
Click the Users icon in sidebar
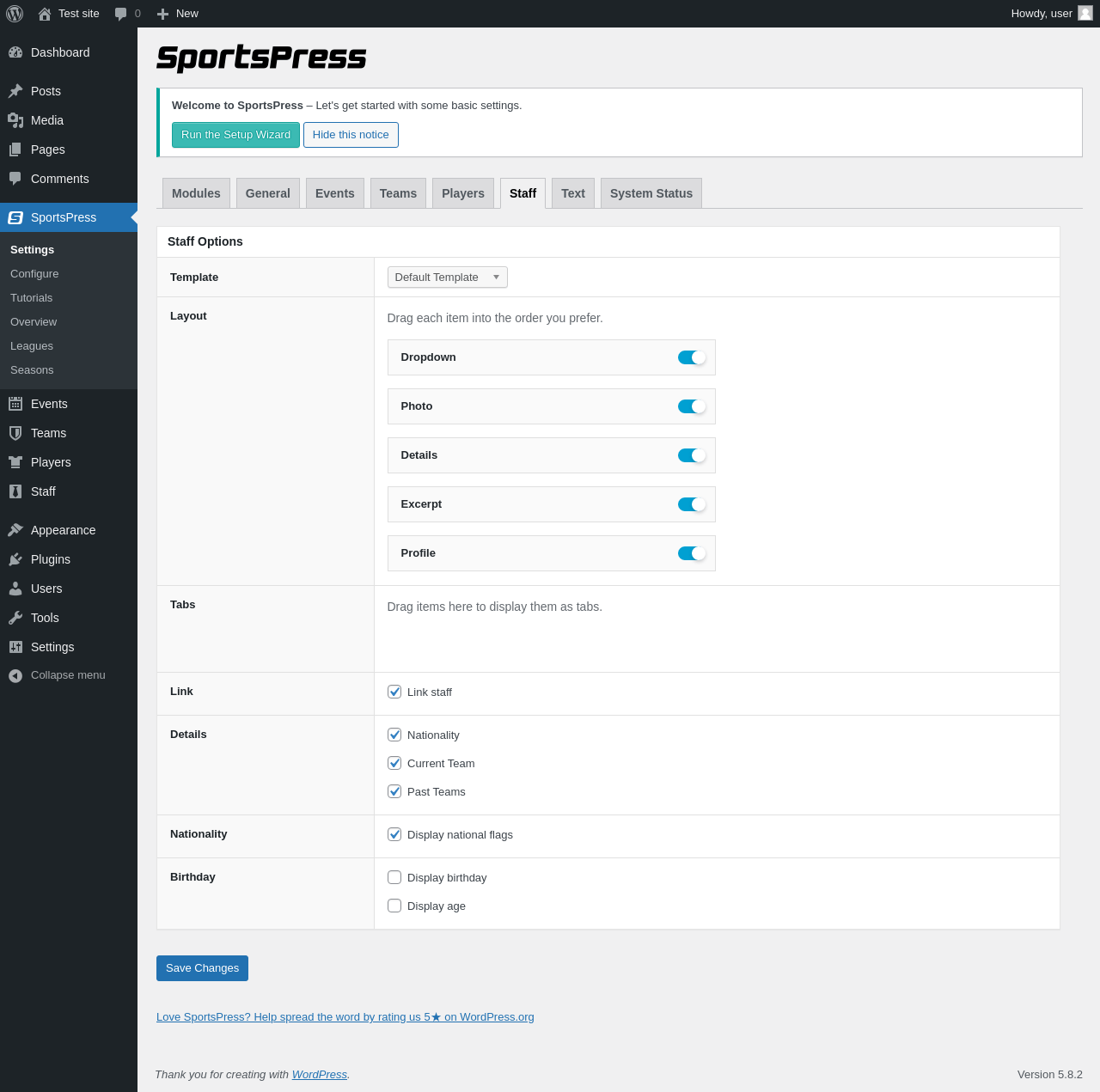pos(15,589)
